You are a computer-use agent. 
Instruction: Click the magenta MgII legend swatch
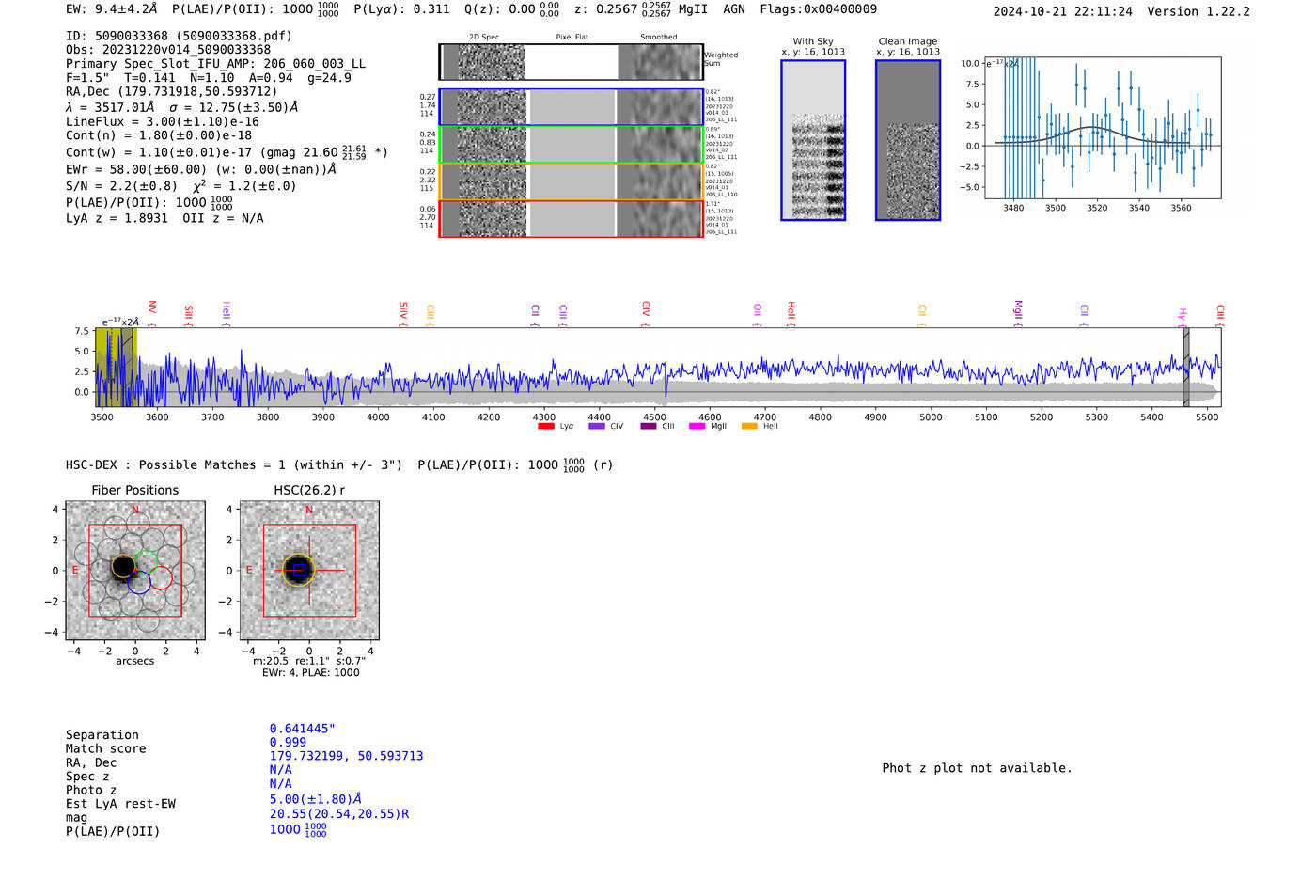[697, 426]
